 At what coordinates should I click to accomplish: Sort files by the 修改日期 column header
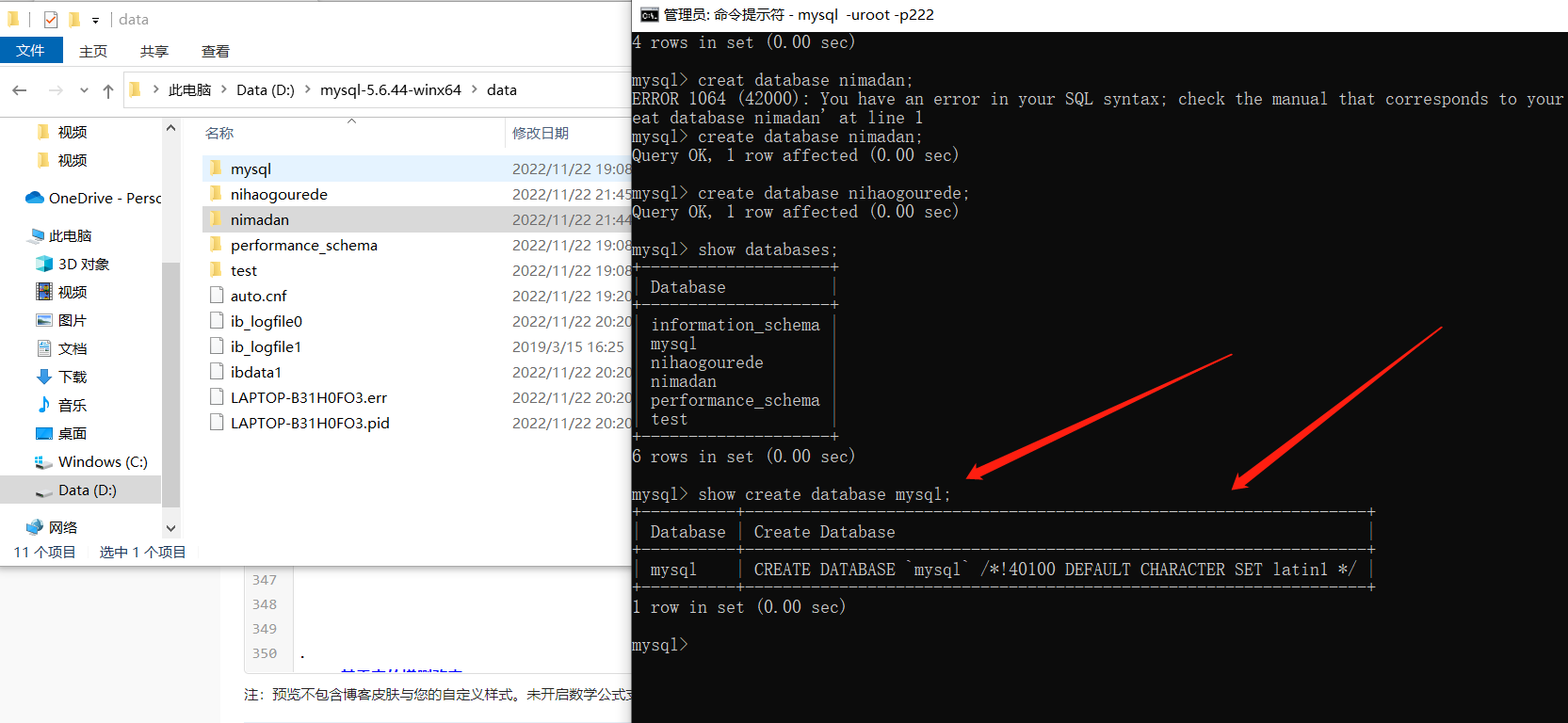[x=541, y=133]
